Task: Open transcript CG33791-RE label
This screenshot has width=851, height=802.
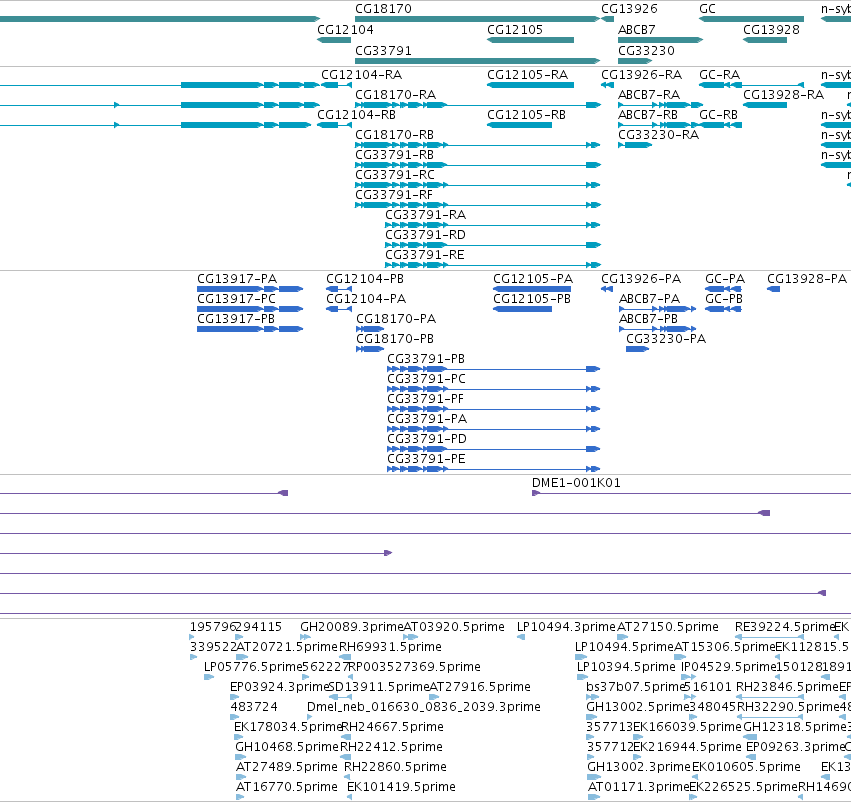Action: (425, 255)
